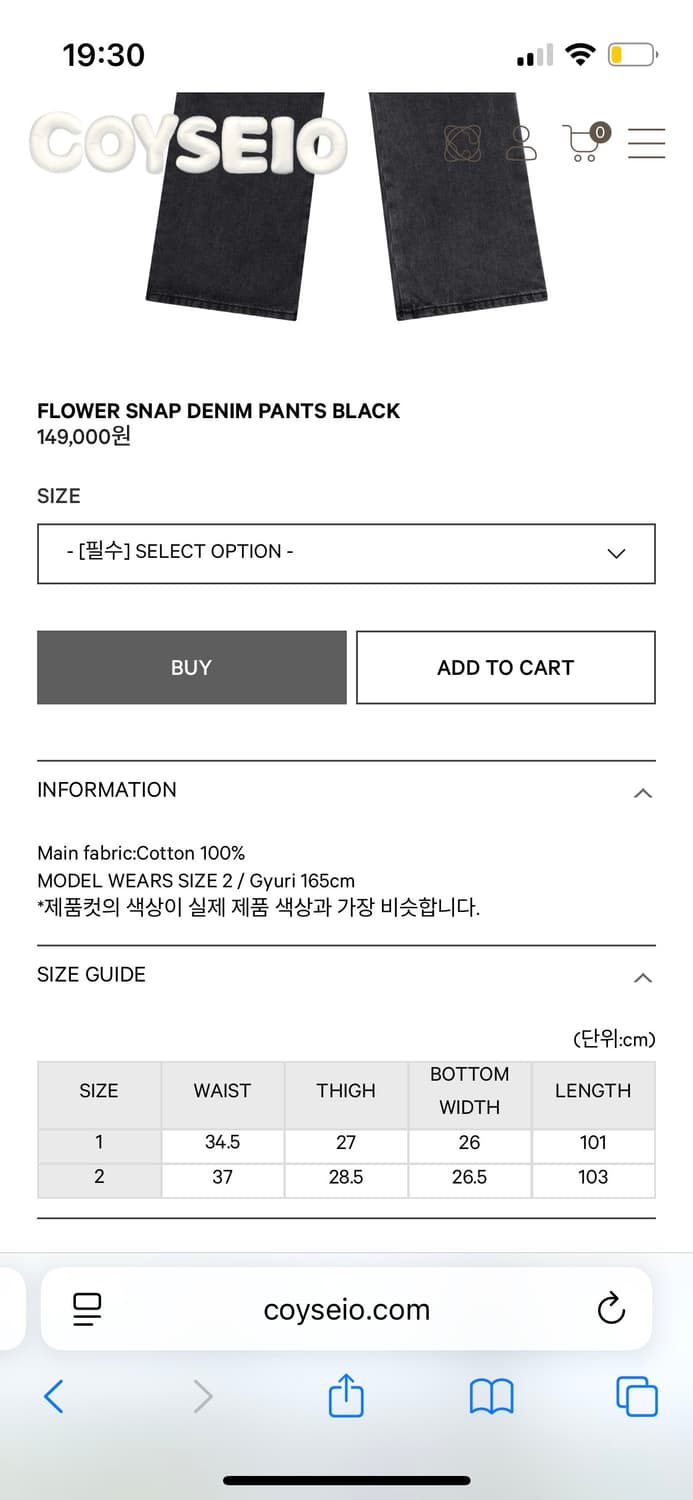Click ADD TO CART
The width and height of the screenshot is (693, 1500).
(505, 667)
